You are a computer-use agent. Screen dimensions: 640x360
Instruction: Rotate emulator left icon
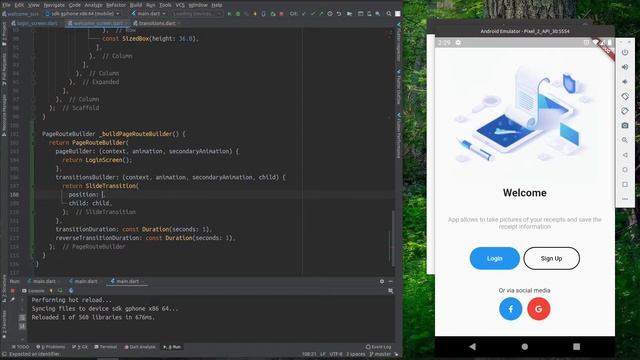coord(625,96)
